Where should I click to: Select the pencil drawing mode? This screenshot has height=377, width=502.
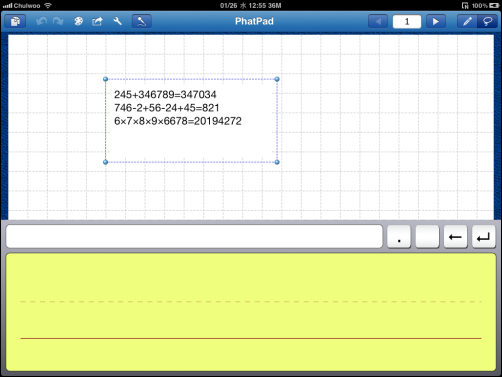pos(467,22)
